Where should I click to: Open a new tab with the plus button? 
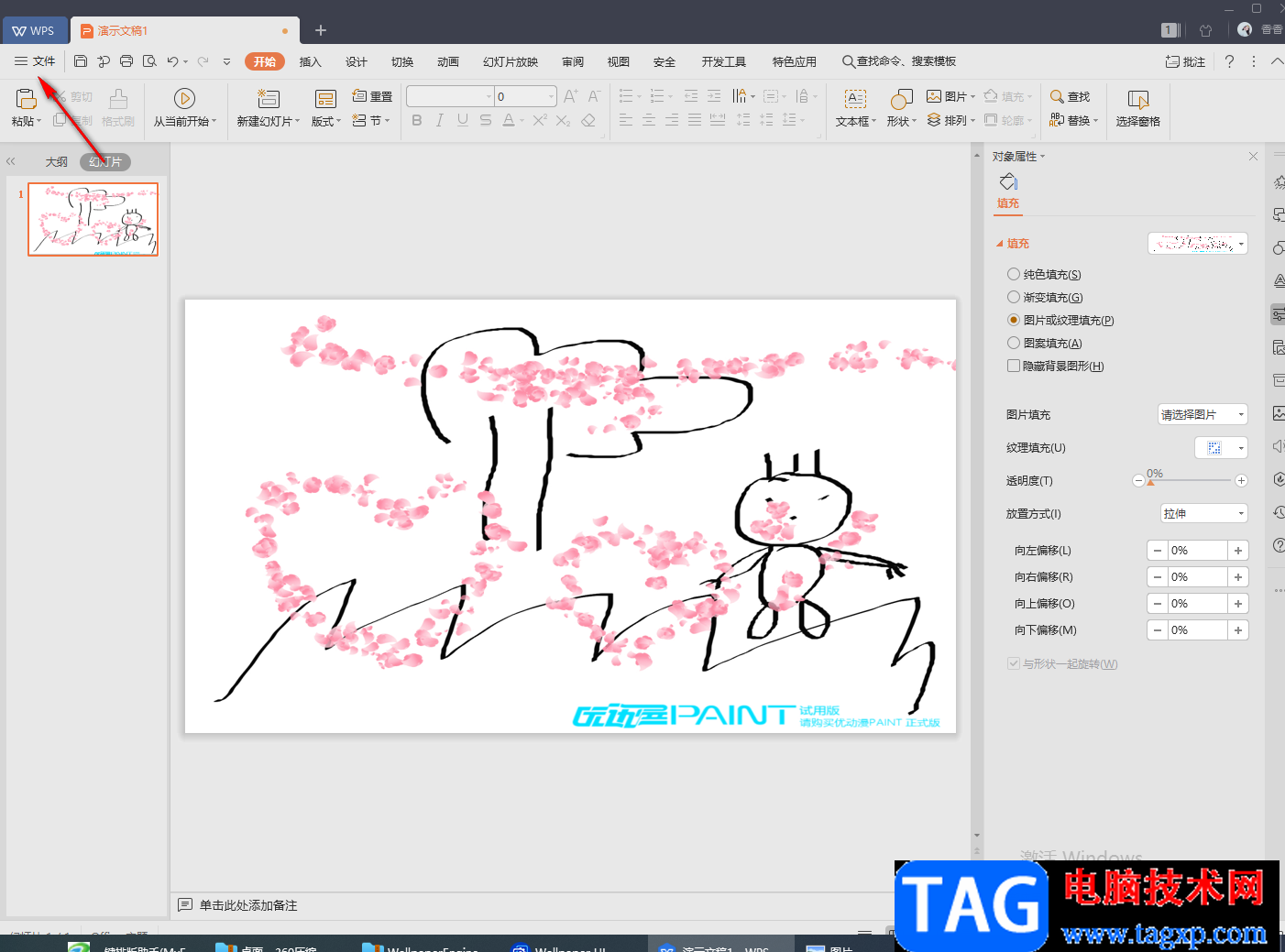(x=321, y=30)
